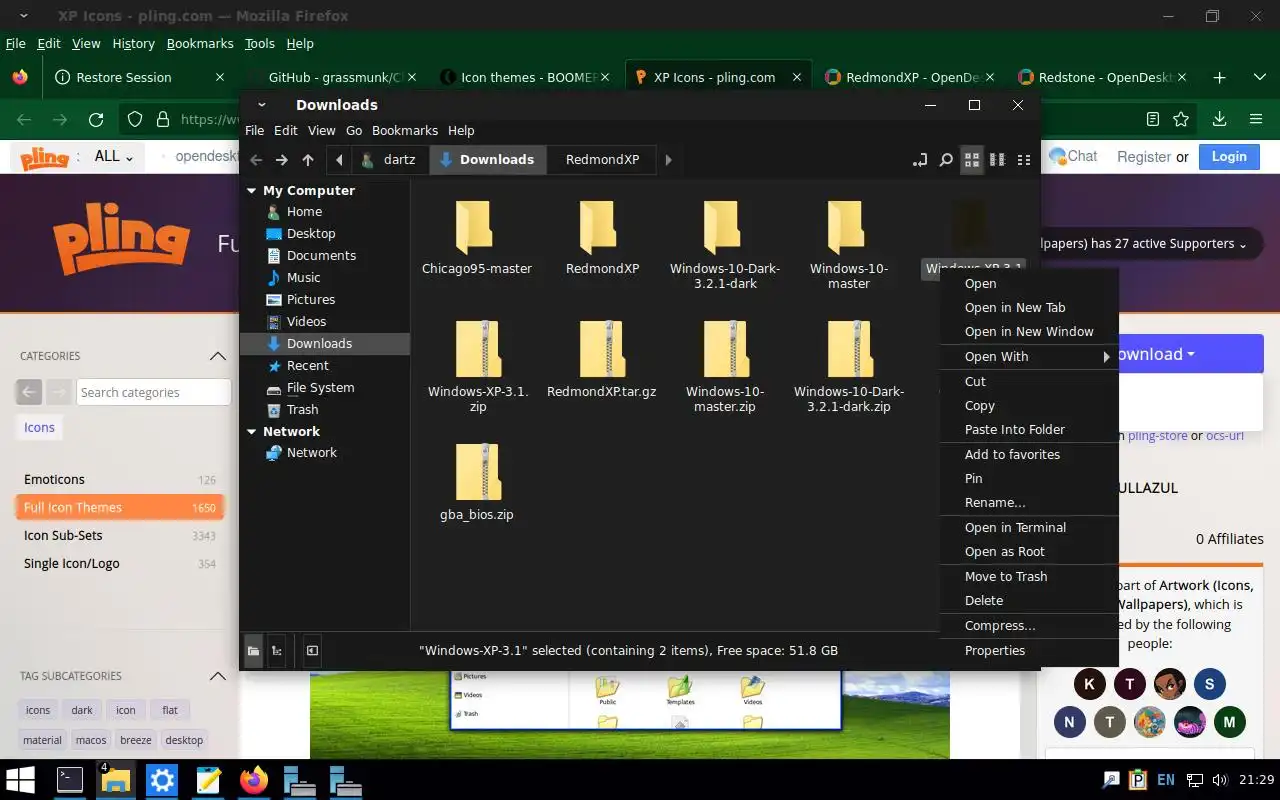Select the Chicago95-master folder
The height and width of the screenshot is (800, 1280).
(x=476, y=238)
